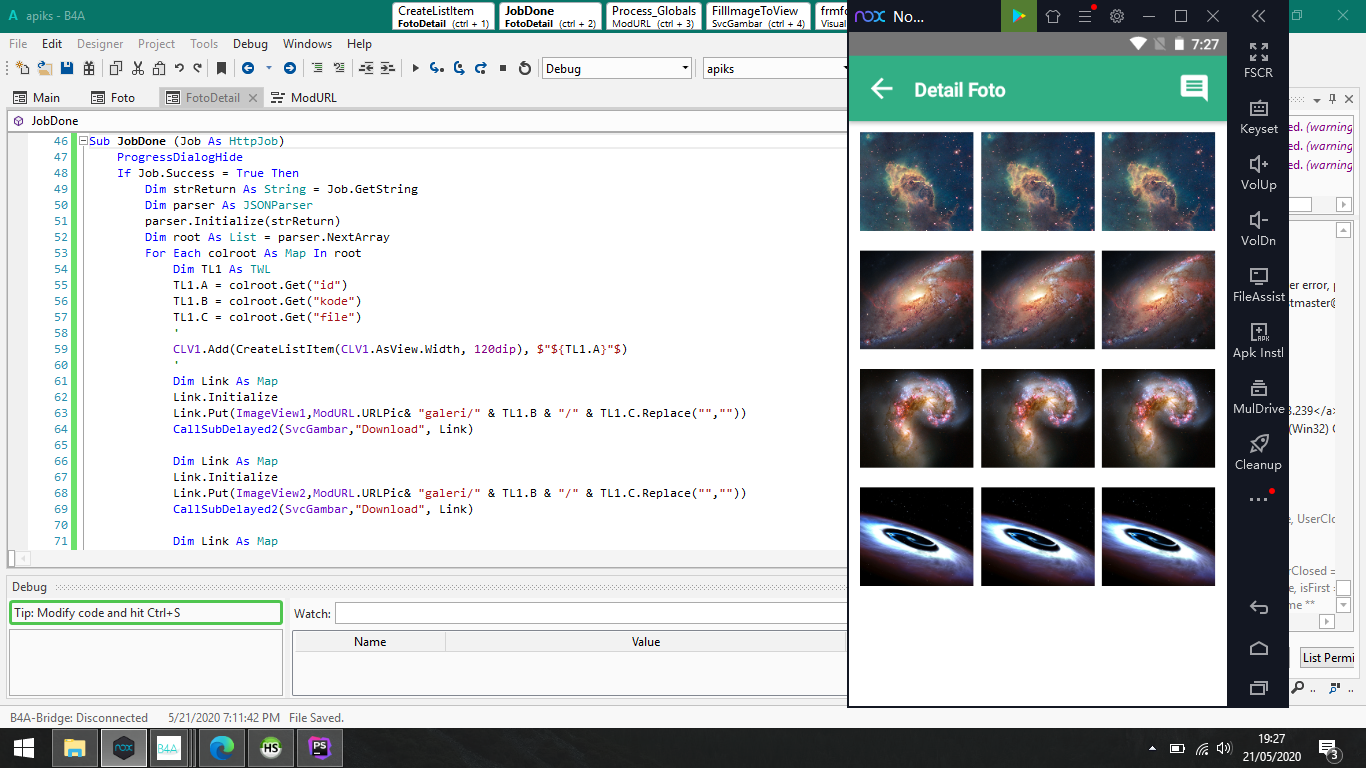The image size is (1366, 768).
Task: Close the FotoDetail tab
Action: [x=252, y=97]
